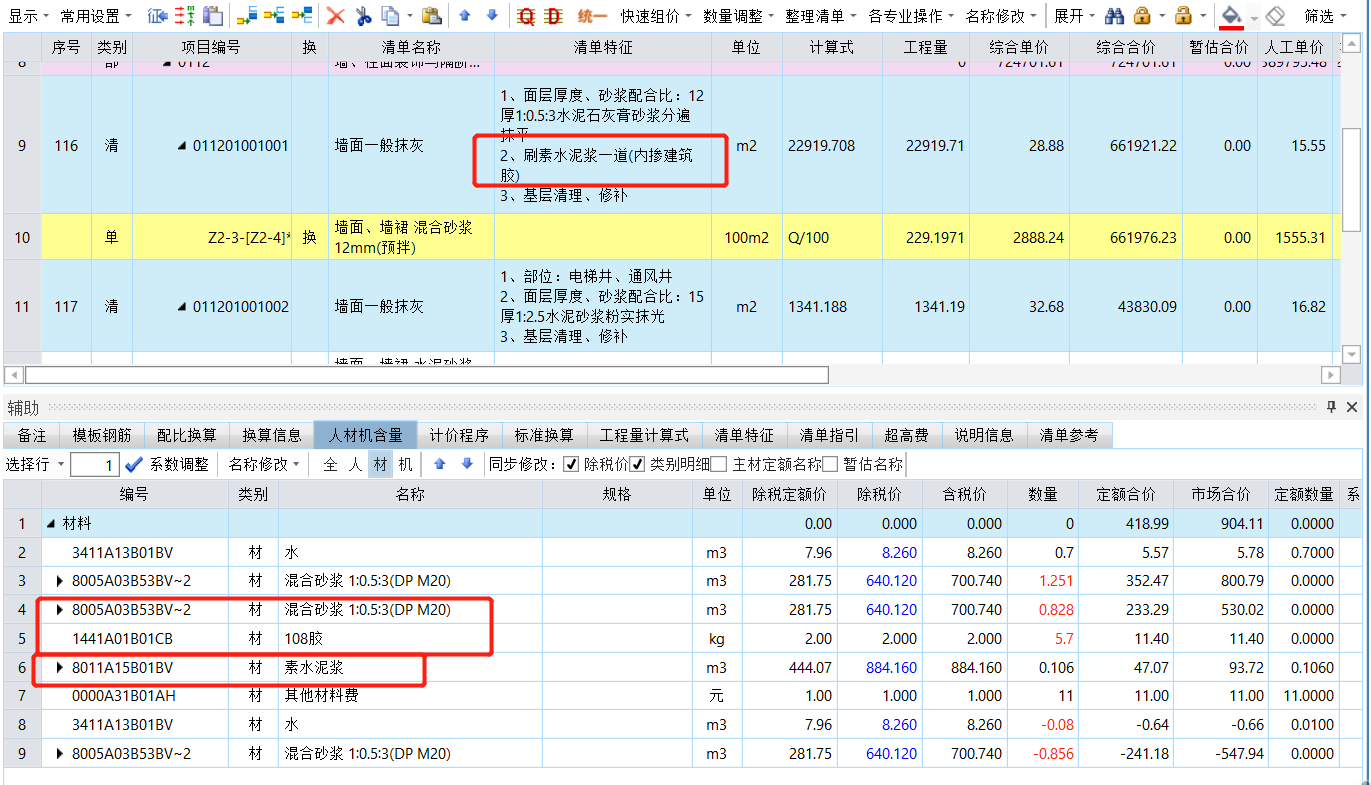Click the 108胶 material name cell
This screenshot has width=1371, height=785.
pyautogui.click(x=410, y=638)
